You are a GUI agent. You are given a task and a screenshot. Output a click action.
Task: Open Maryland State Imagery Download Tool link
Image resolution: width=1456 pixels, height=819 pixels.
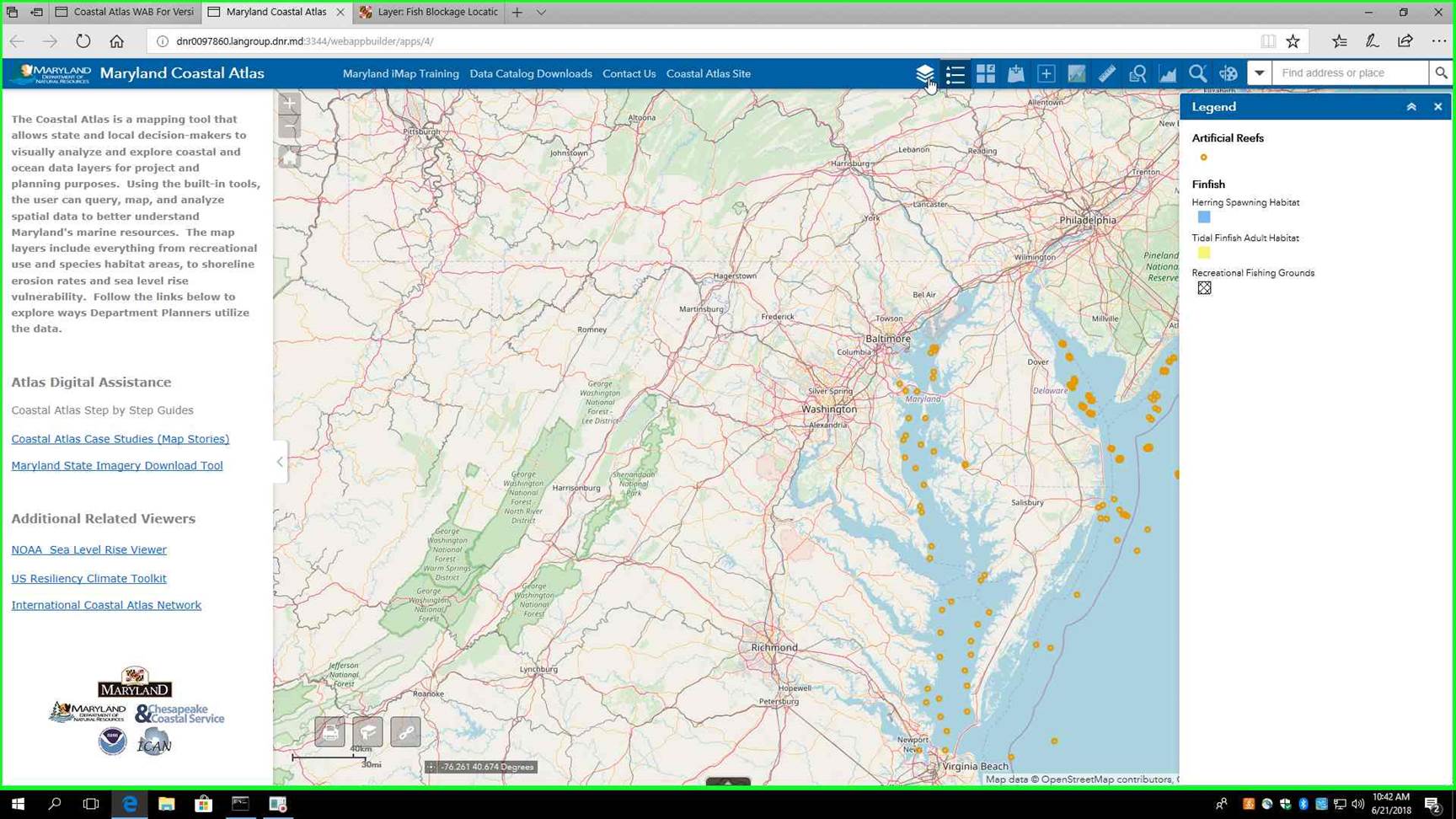coord(116,465)
